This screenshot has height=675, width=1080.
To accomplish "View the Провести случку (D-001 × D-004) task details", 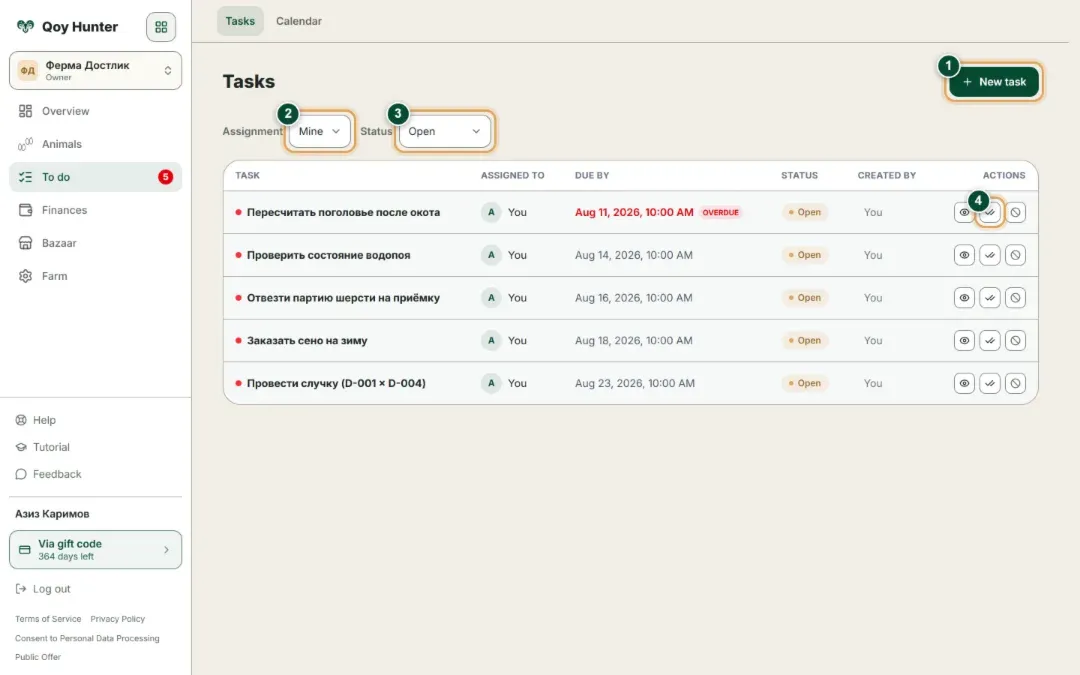I will pyautogui.click(x=964, y=383).
